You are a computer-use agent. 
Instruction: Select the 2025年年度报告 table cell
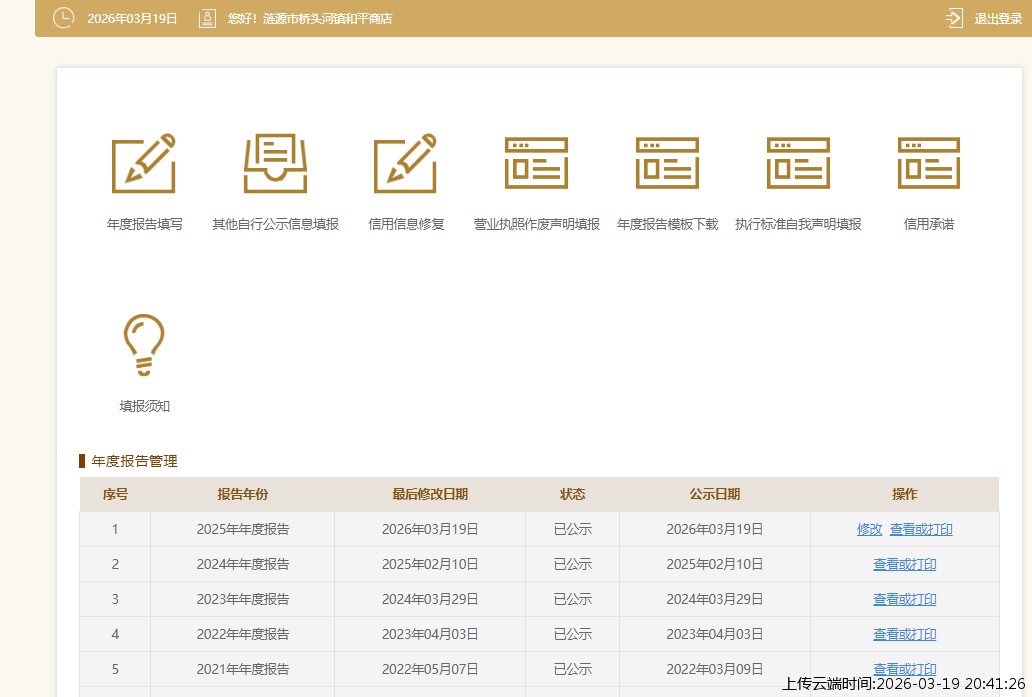242,529
